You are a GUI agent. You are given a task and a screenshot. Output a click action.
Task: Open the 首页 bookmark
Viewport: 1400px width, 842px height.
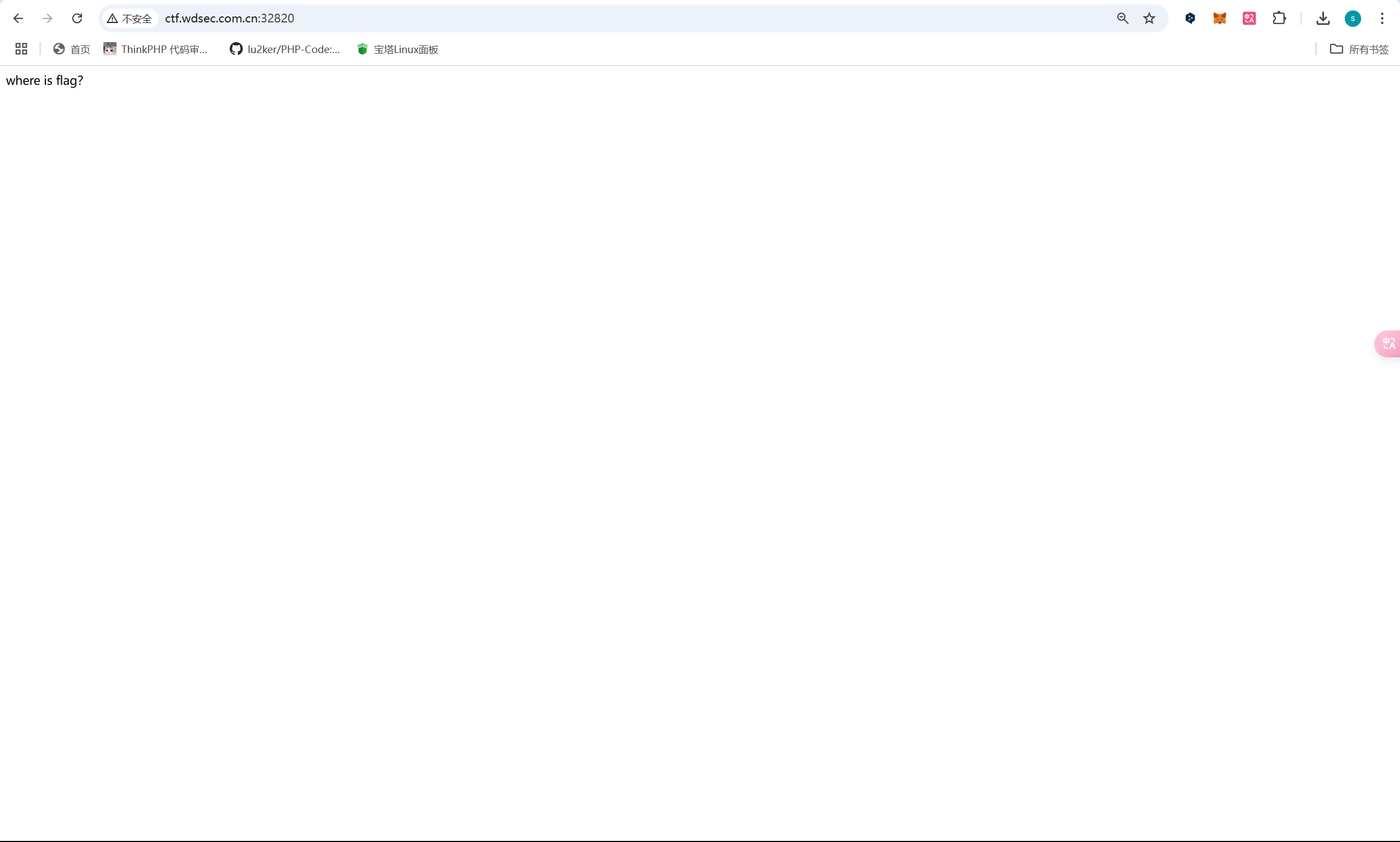pos(72,49)
